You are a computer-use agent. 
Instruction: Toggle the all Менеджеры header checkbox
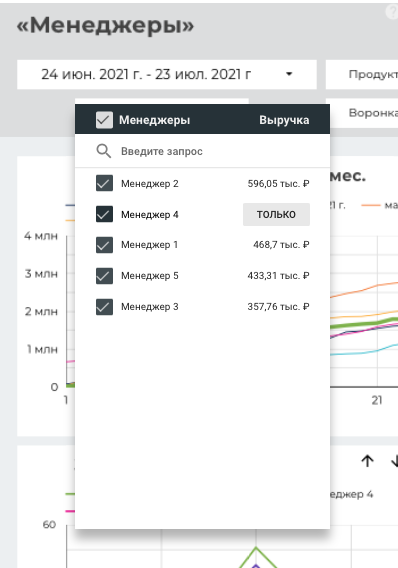coord(104,120)
